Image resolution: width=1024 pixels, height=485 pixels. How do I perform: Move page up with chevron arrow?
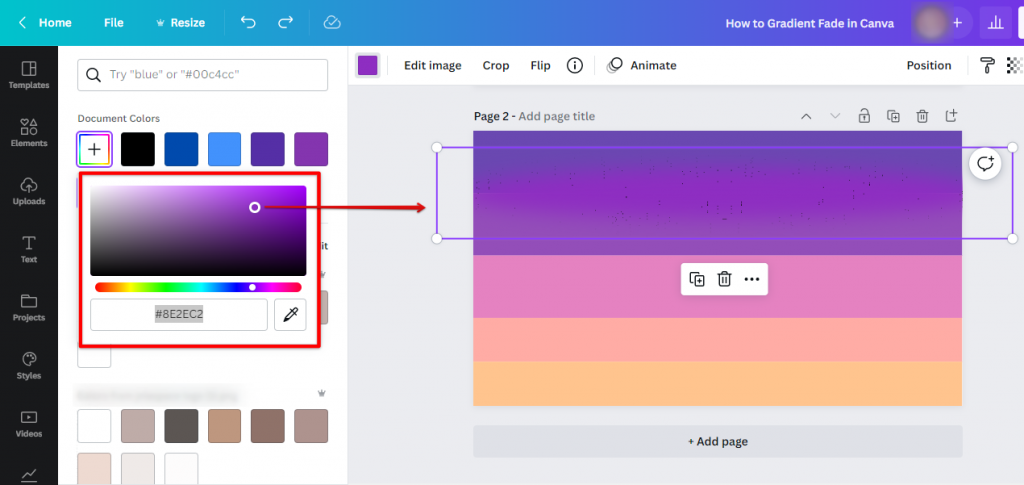tap(806, 117)
